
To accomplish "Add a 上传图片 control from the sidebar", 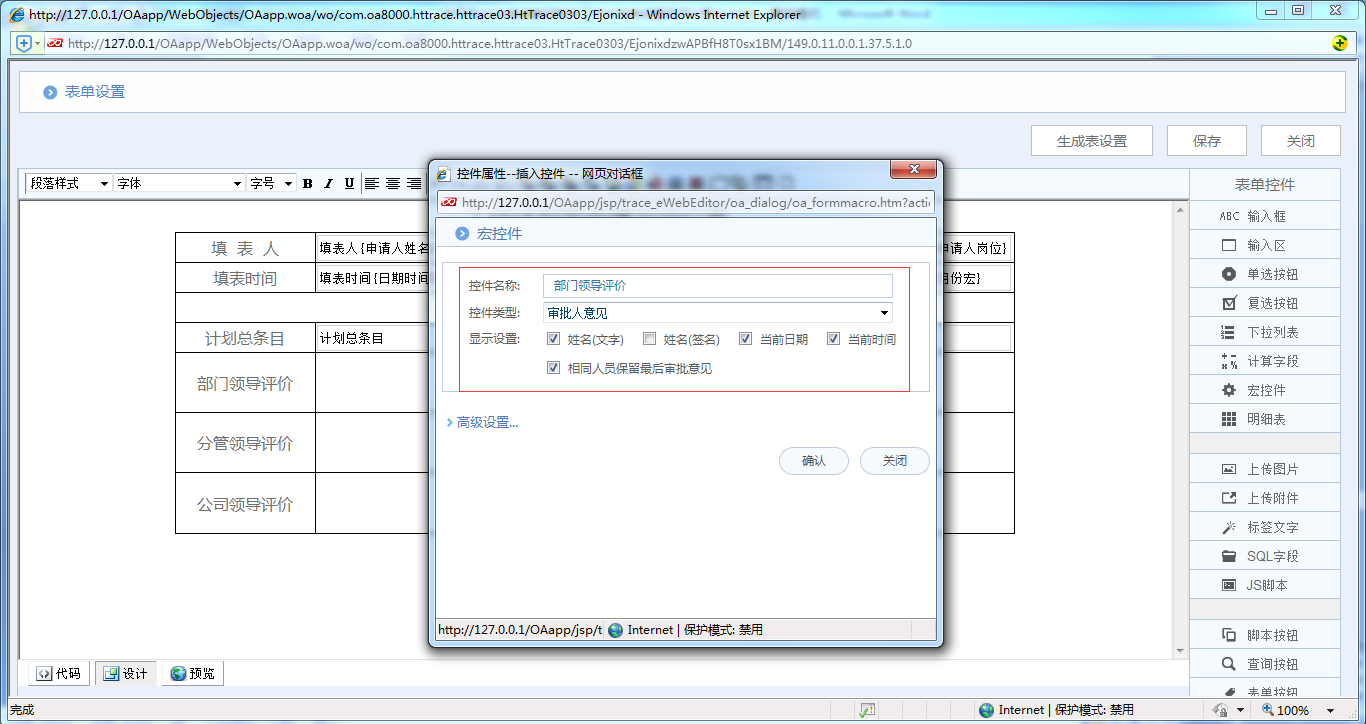I will click(x=1264, y=467).
